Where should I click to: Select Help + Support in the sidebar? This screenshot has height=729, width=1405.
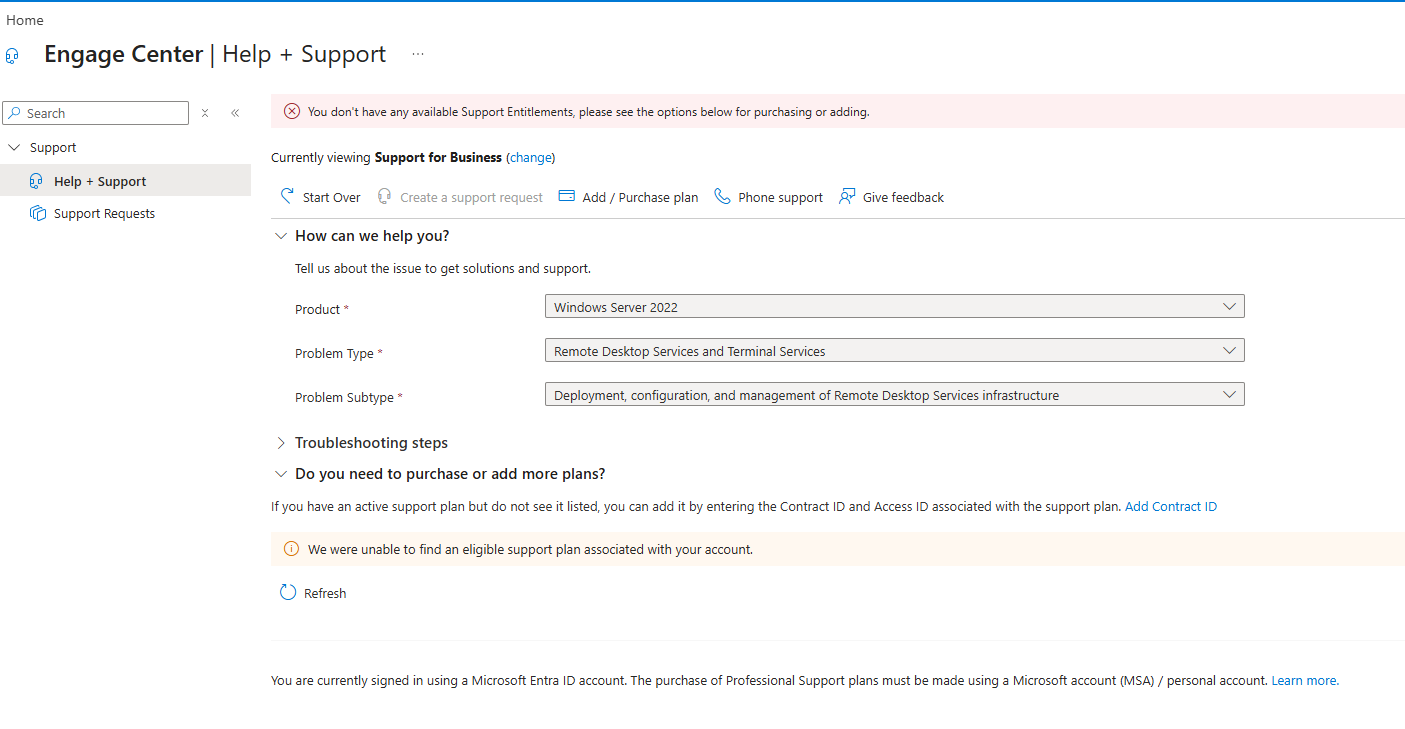[125, 181]
